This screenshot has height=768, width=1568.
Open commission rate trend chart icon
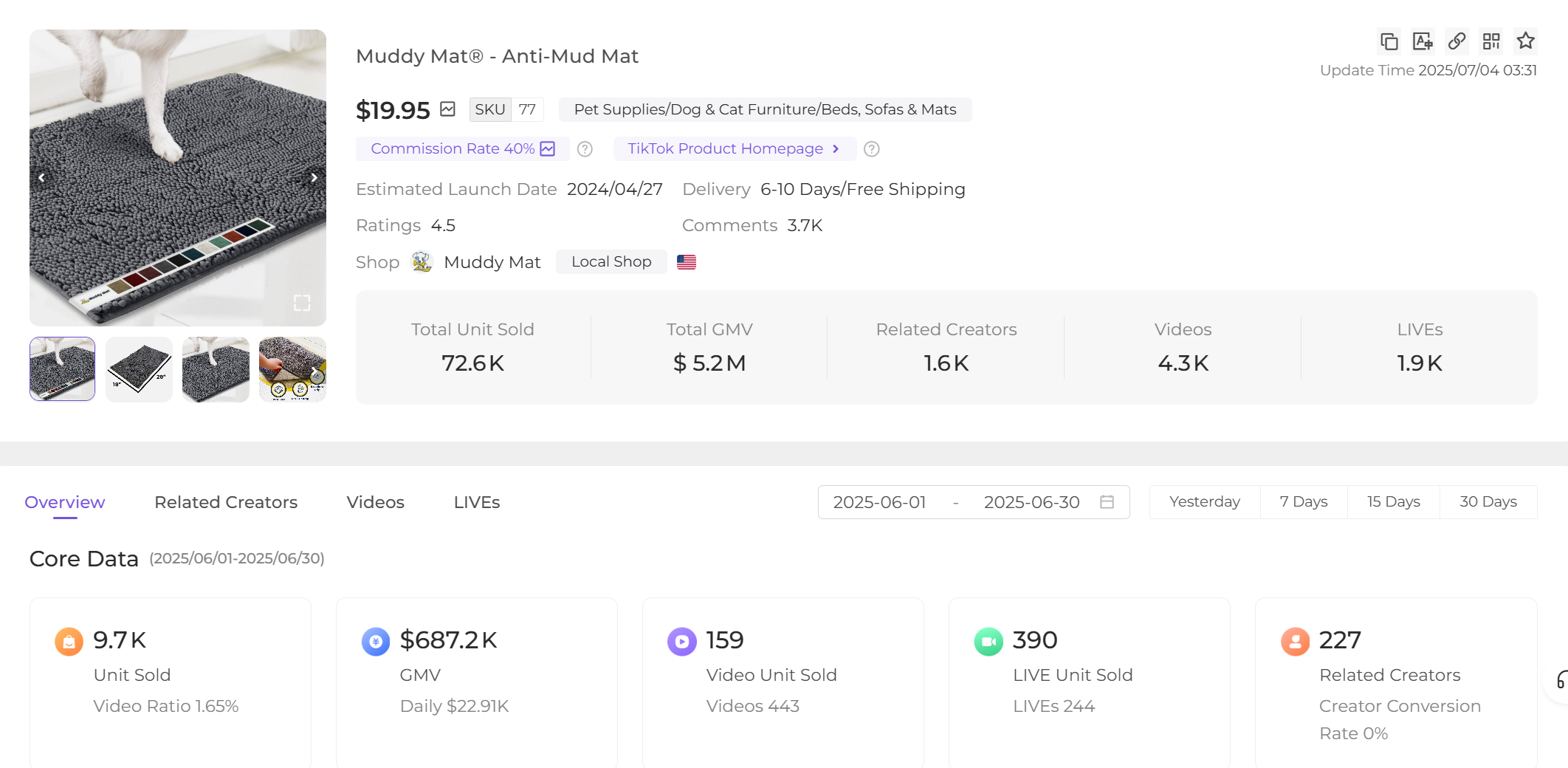point(547,148)
